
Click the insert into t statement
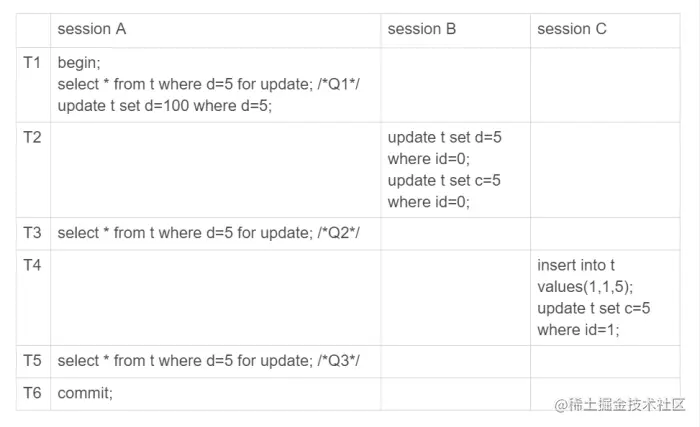coord(576,265)
